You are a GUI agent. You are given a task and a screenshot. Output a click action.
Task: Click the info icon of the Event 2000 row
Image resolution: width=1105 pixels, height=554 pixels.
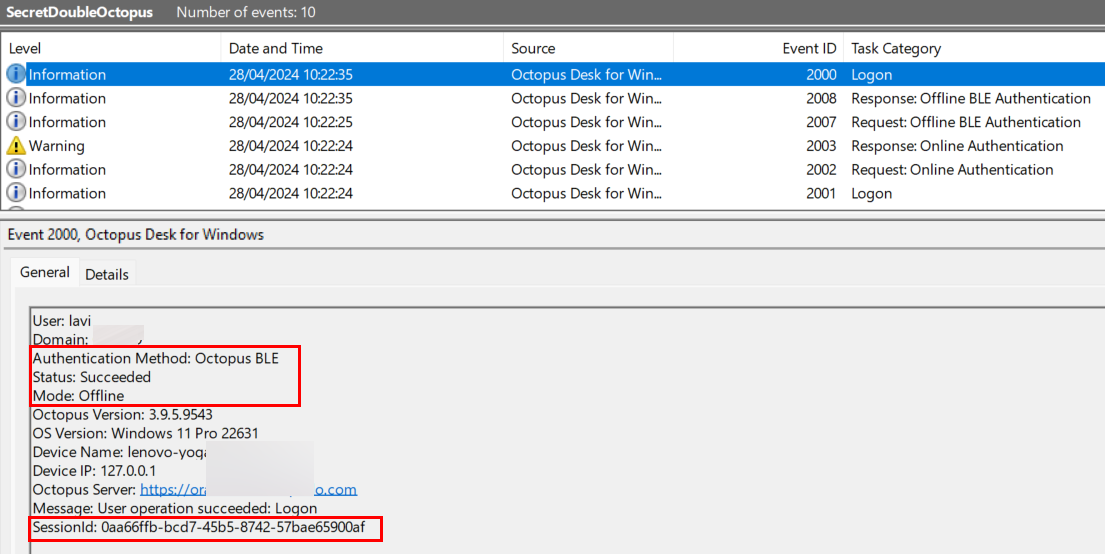[16, 74]
